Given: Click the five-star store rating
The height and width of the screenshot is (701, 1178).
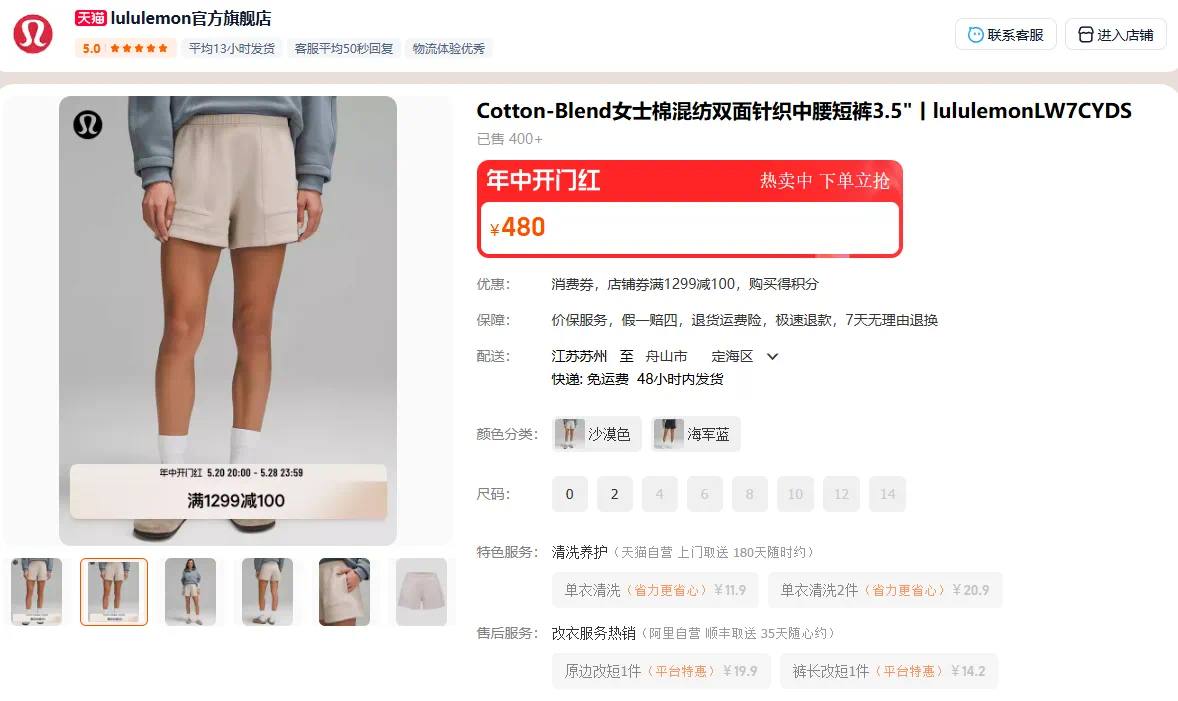Looking at the screenshot, I should (x=139, y=48).
